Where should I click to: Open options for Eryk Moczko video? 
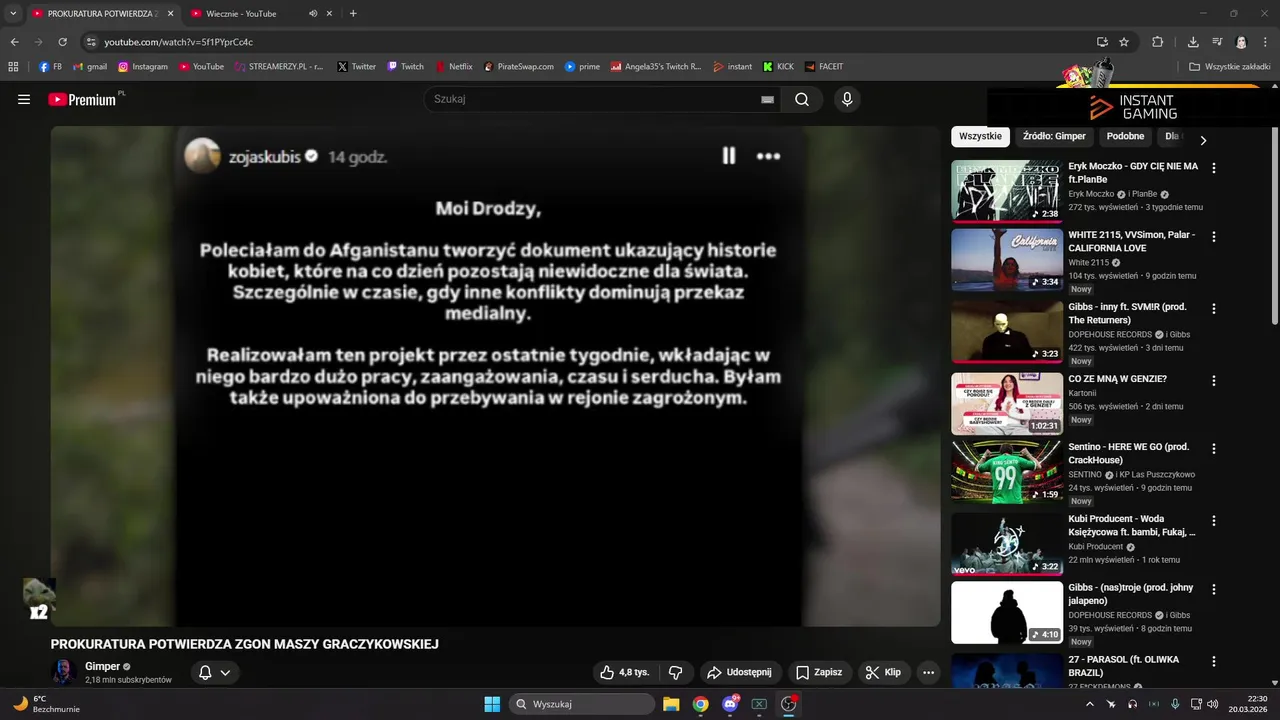1214,168
